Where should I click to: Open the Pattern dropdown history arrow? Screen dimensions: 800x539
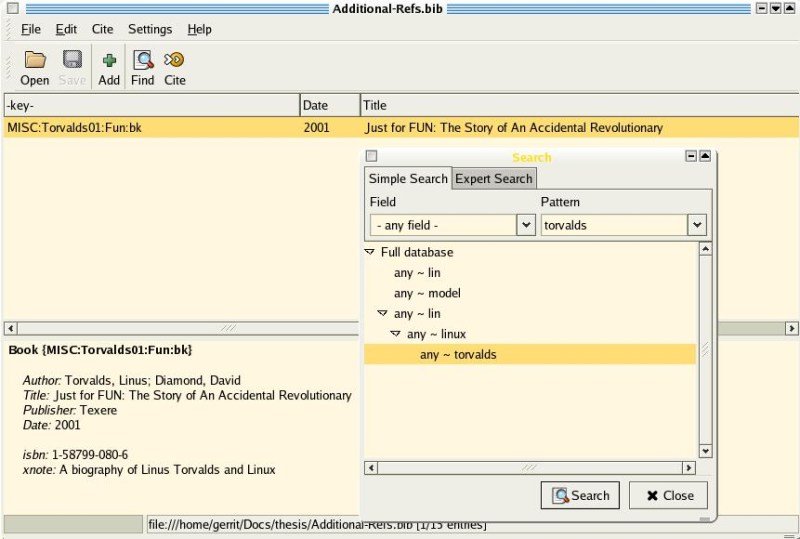pos(697,225)
